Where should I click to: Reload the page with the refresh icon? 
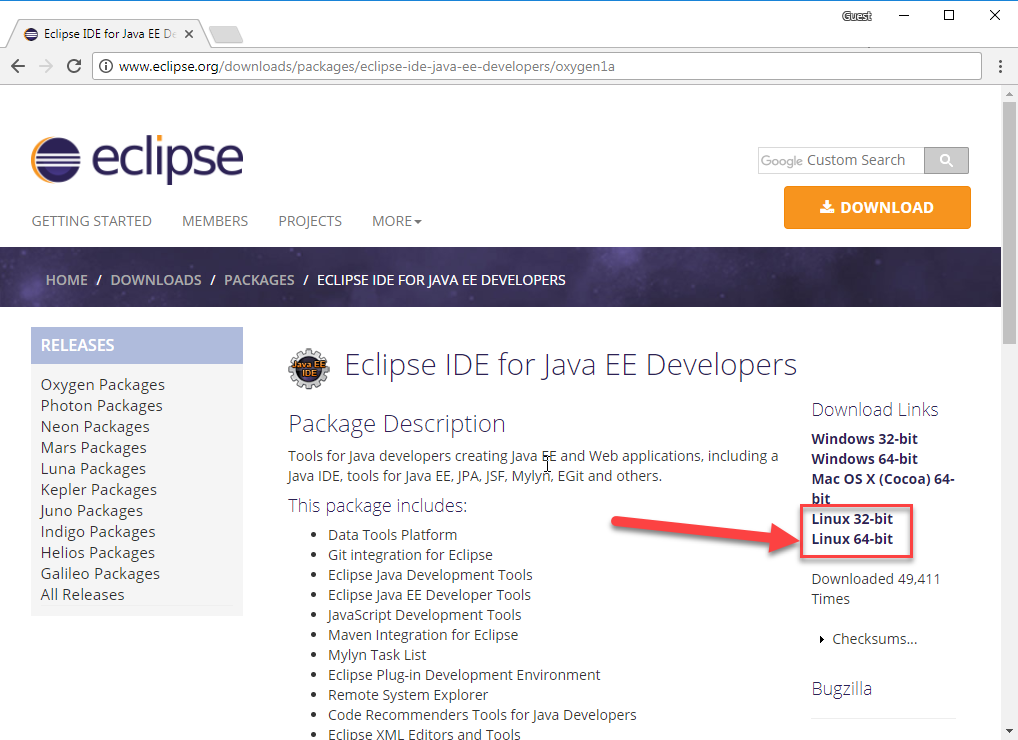[73, 66]
